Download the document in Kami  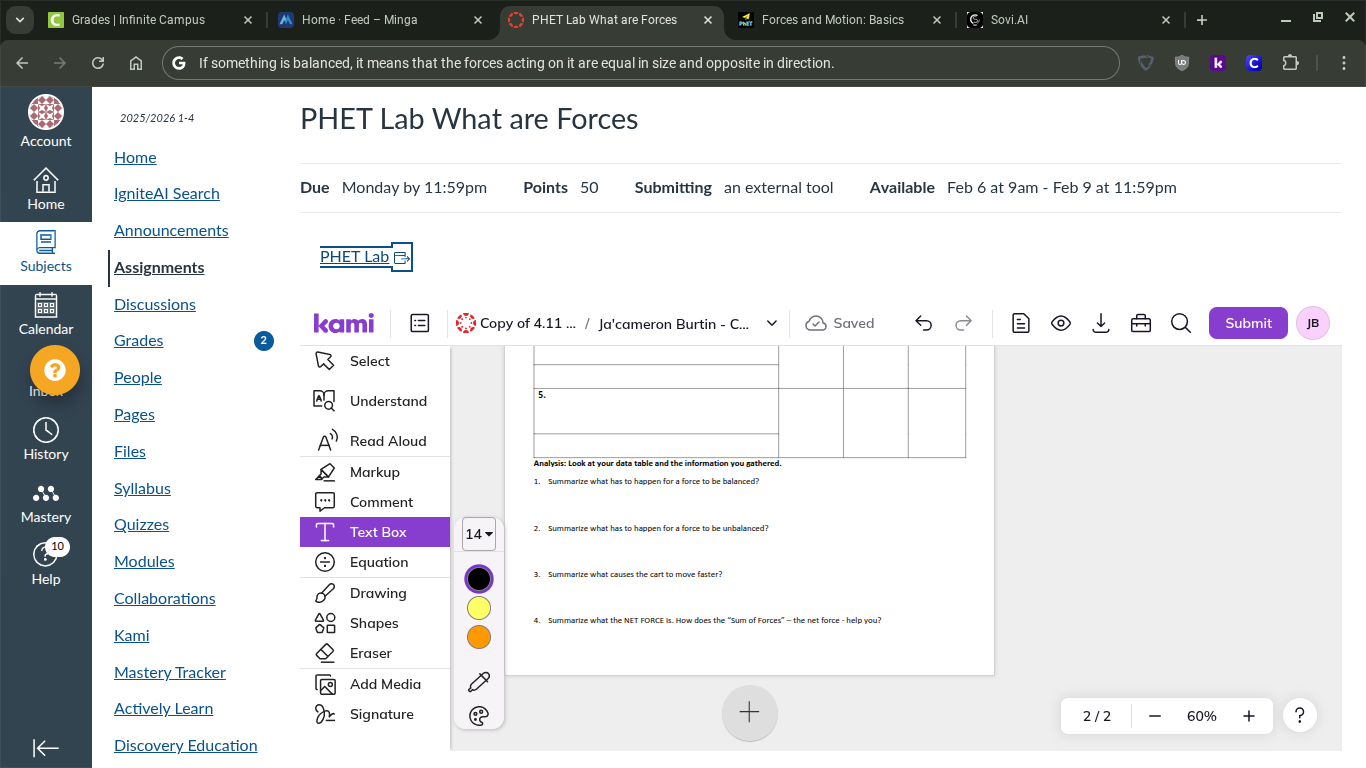click(x=1101, y=323)
